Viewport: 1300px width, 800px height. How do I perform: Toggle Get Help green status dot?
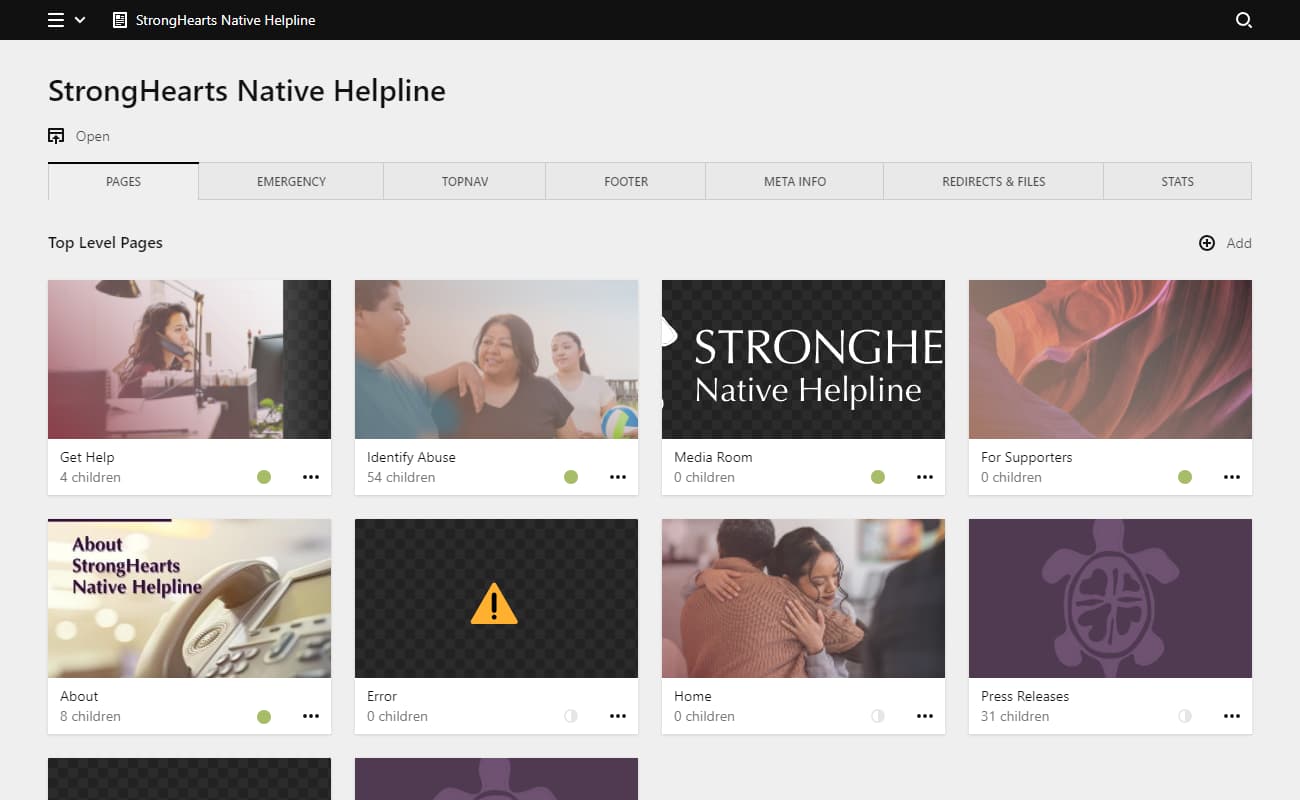[x=264, y=477]
